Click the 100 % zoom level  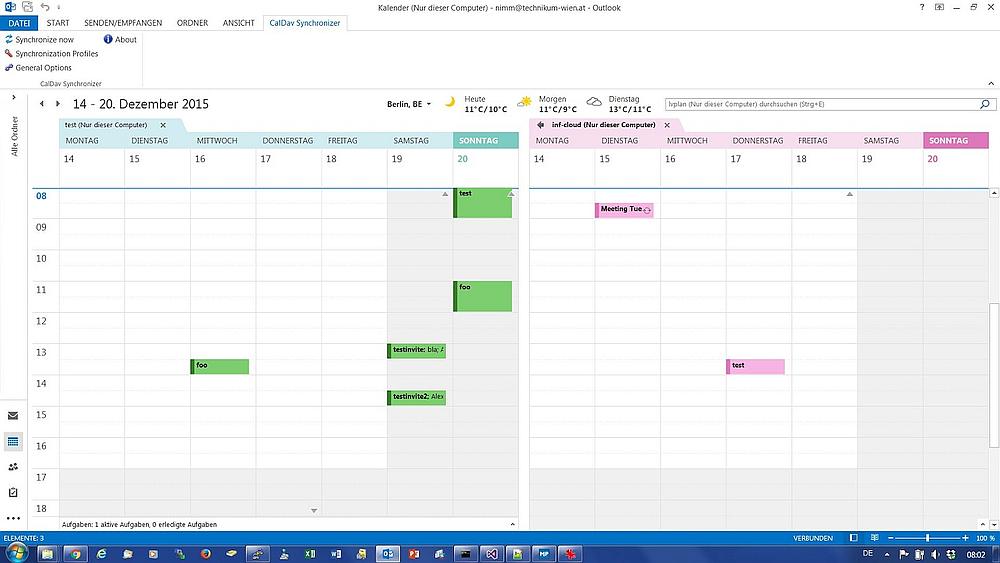coord(985,538)
